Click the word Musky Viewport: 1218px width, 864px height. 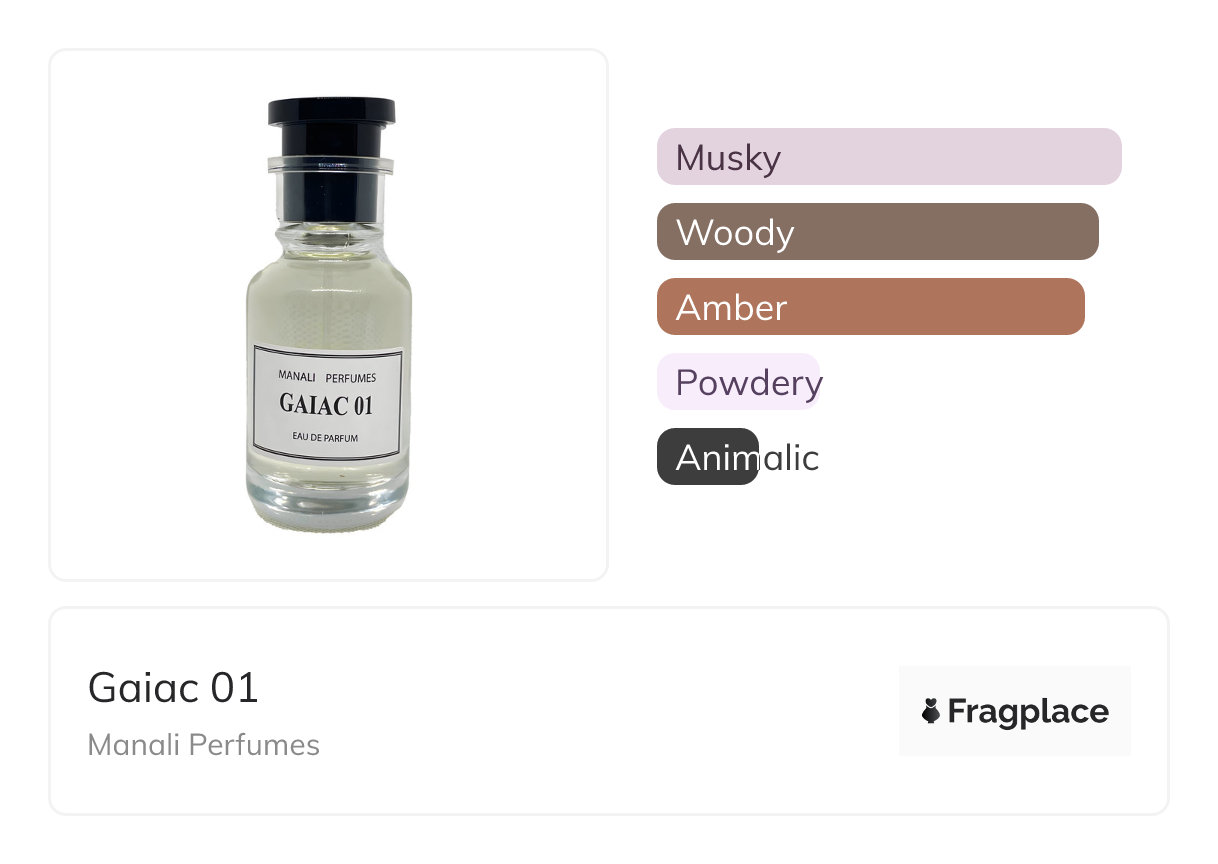pos(728,158)
